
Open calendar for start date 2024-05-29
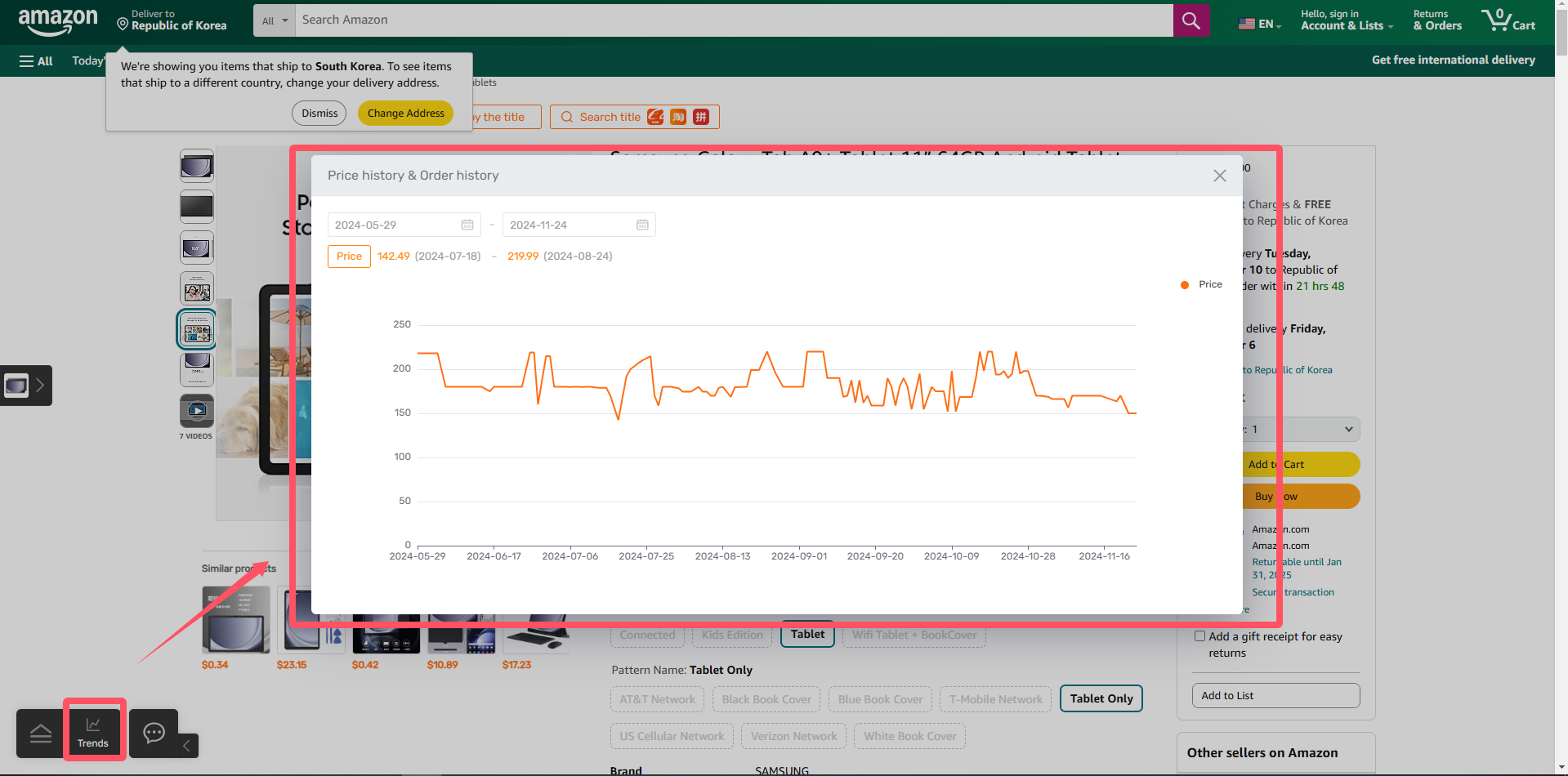pyautogui.click(x=467, y=225)
